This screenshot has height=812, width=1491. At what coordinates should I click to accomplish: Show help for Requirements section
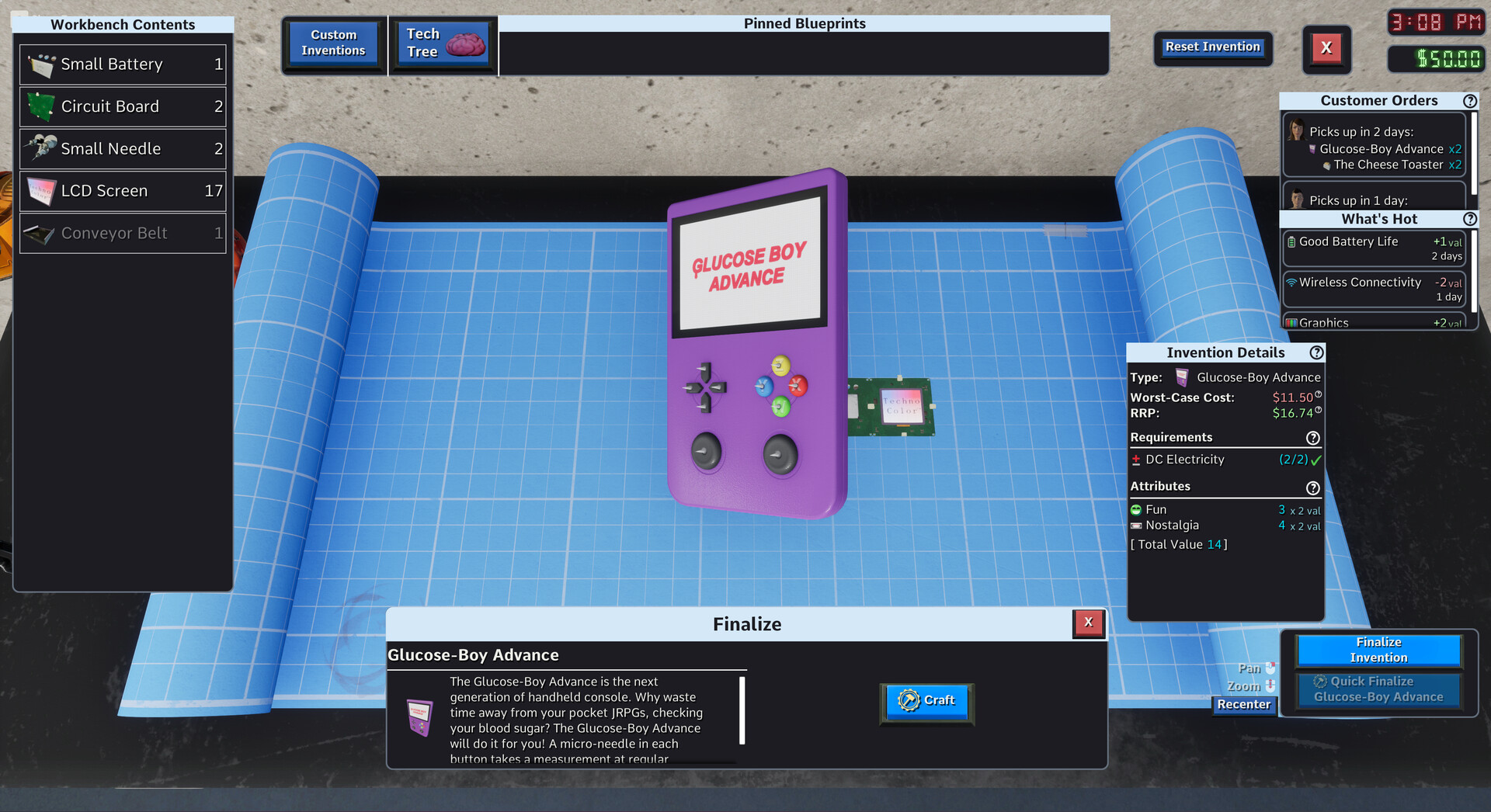[1312, 438]
